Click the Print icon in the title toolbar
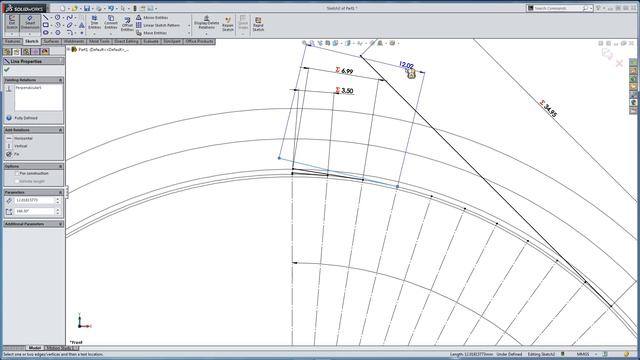 [99, 8]
